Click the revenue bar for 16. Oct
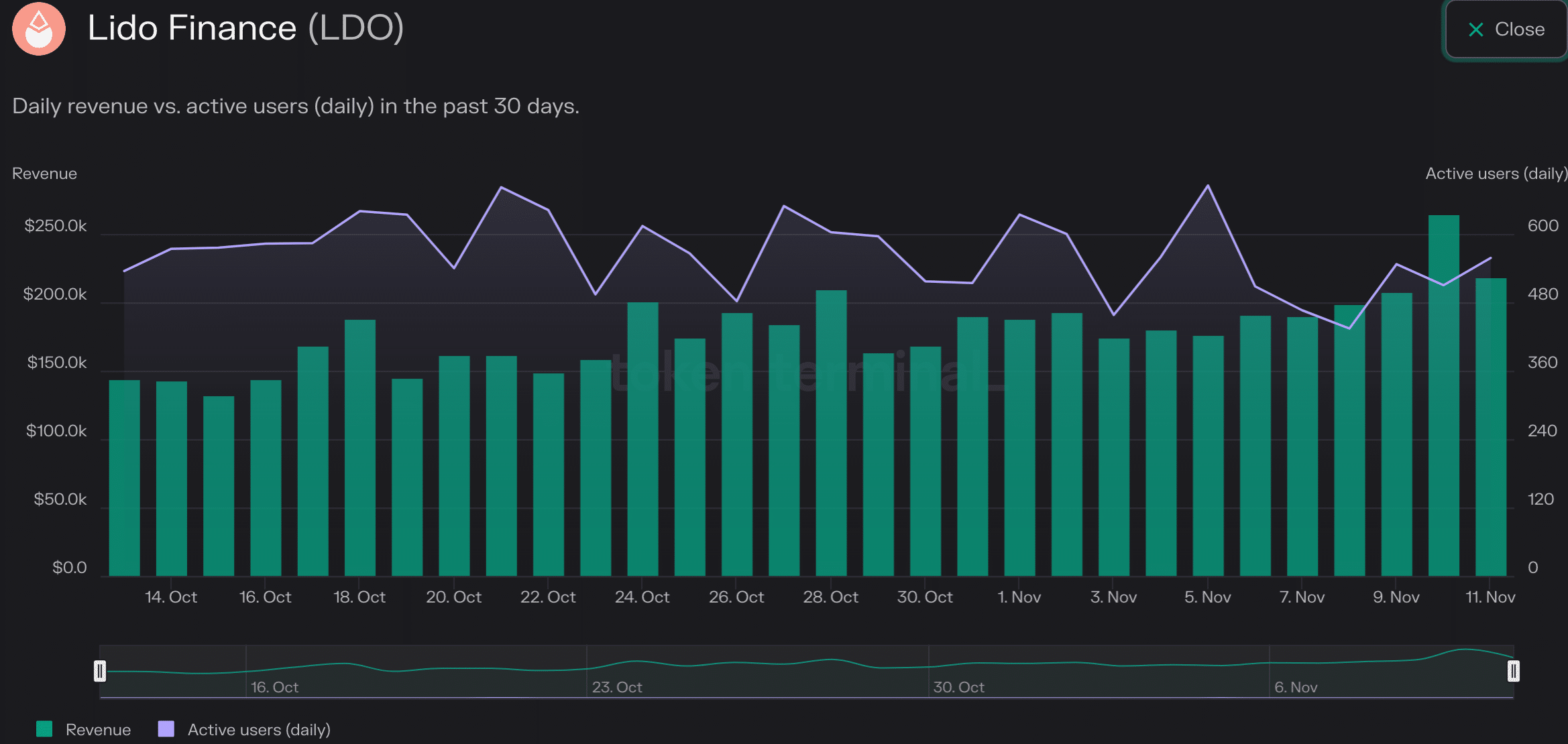Viewport: 1568px width, 744px height. (x=266, y=478)
